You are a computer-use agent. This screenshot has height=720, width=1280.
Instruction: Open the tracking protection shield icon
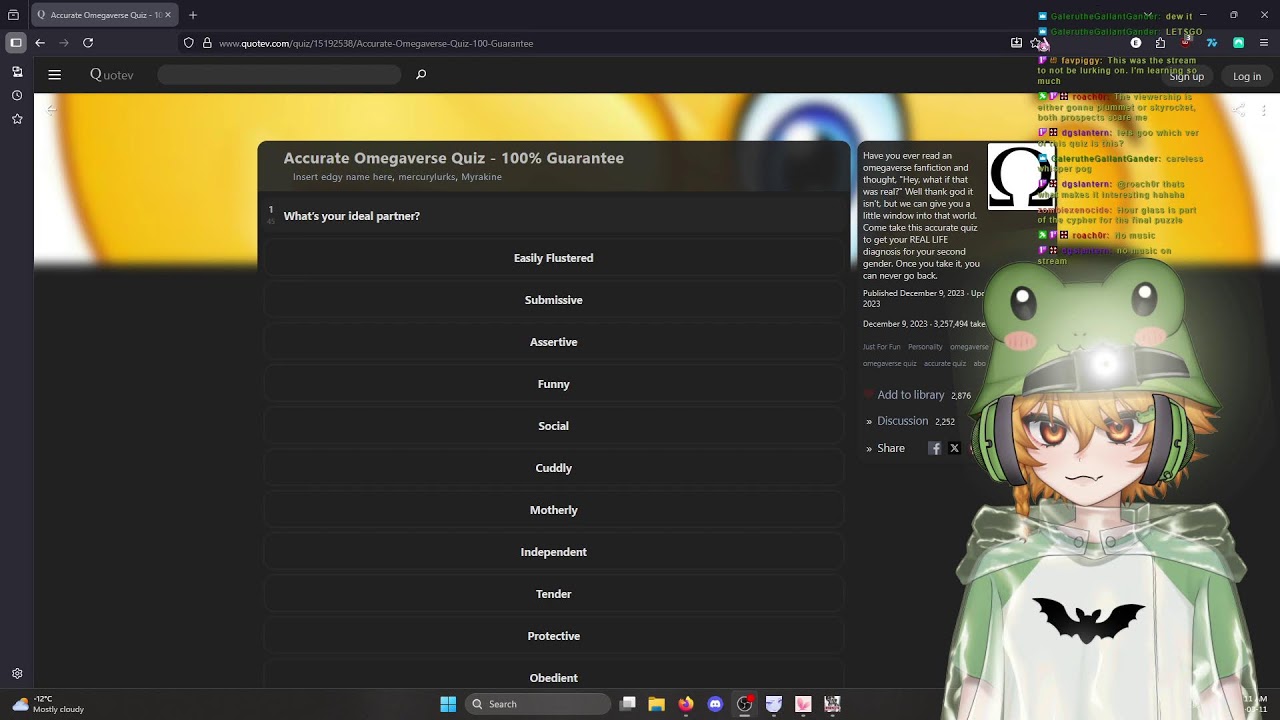click(188, 43)
